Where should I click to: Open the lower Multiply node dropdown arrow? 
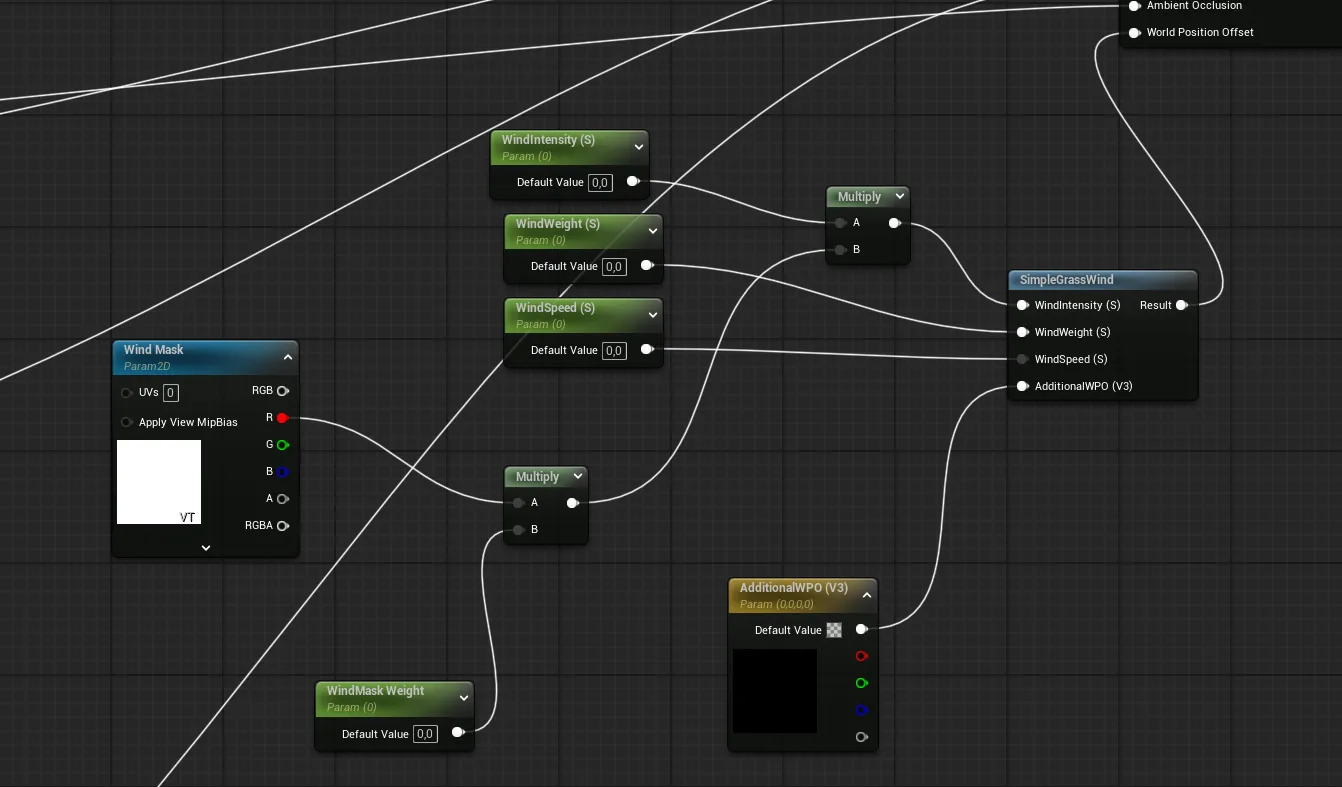(578, 477)
